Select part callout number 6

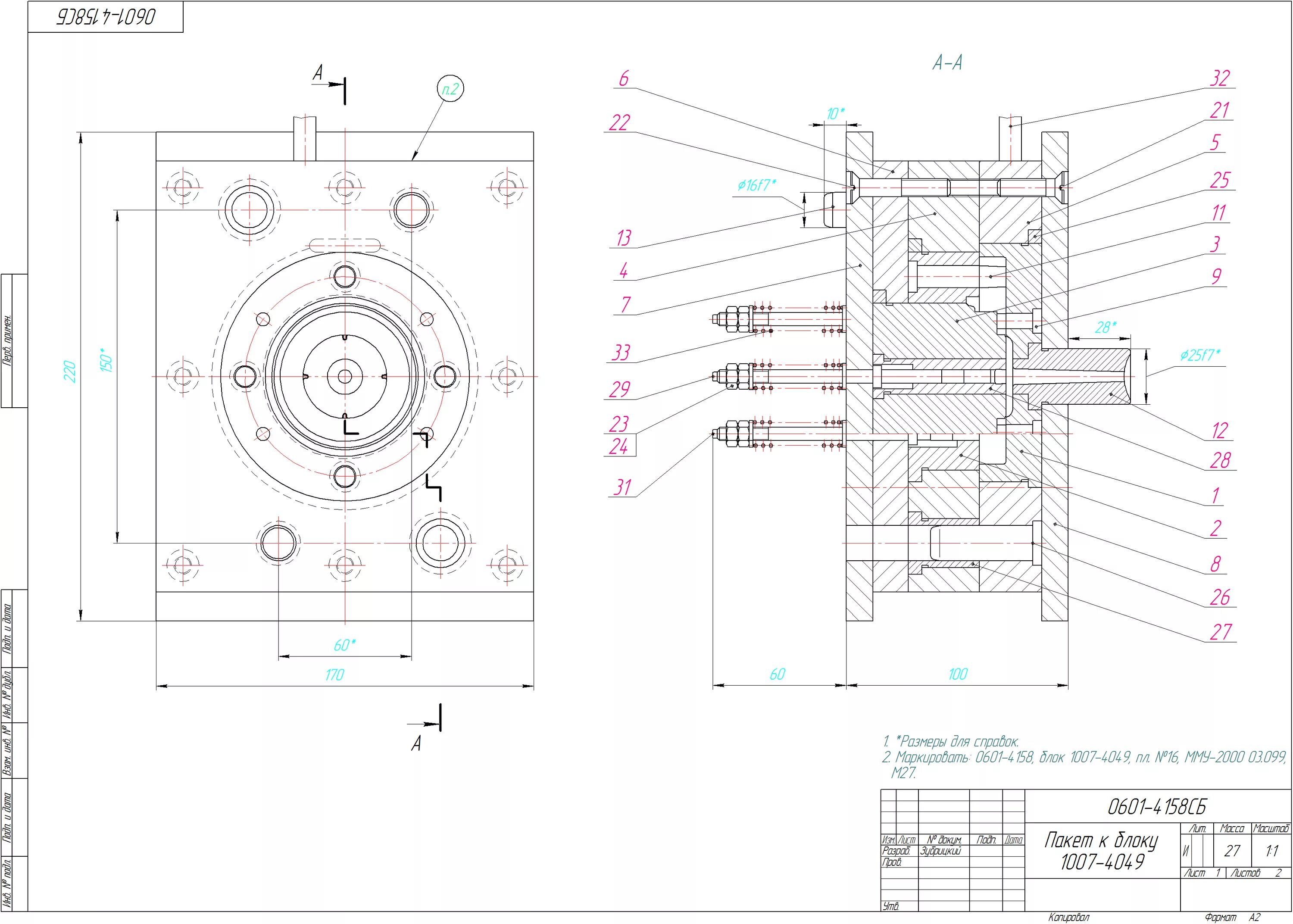point(624,78)
